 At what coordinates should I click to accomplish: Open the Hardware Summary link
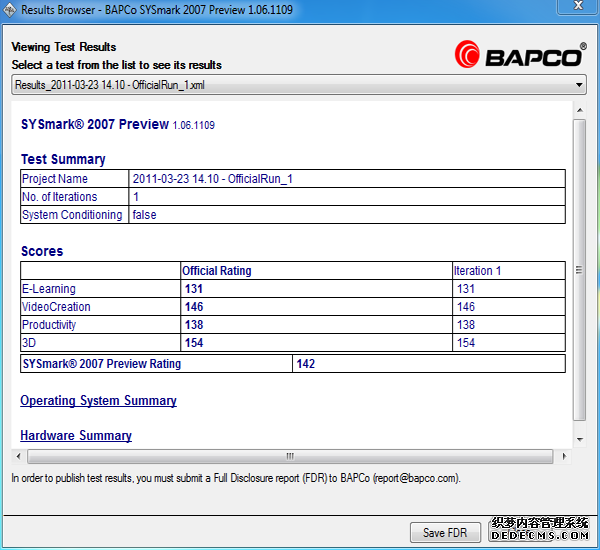[76, 436]
